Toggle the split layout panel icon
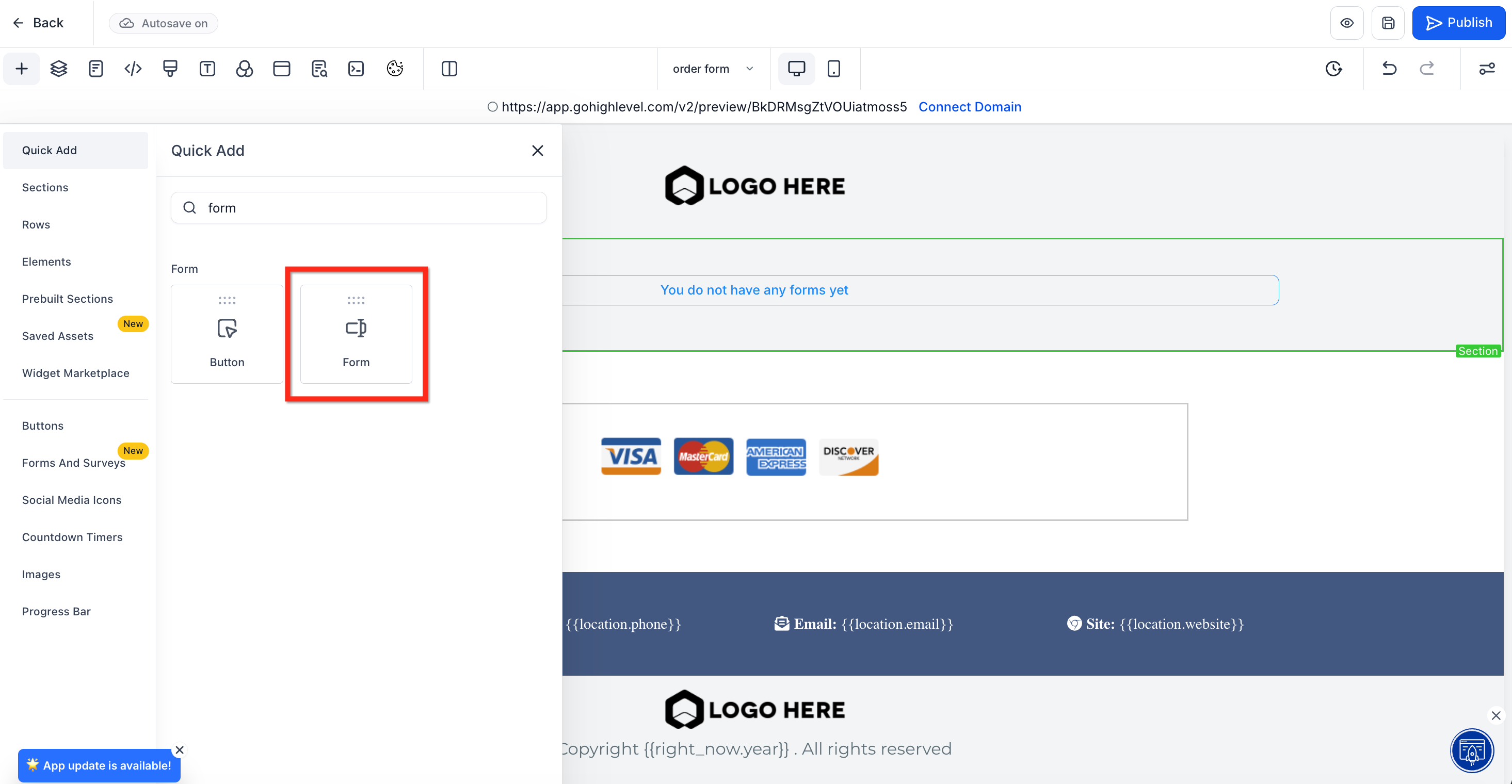The image size is (1512, 784). click(449, 69)
